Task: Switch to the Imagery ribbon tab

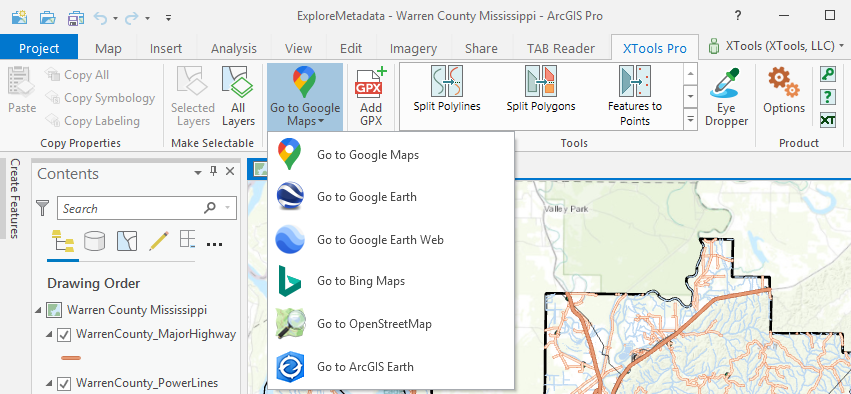Action: pos(413,48)
